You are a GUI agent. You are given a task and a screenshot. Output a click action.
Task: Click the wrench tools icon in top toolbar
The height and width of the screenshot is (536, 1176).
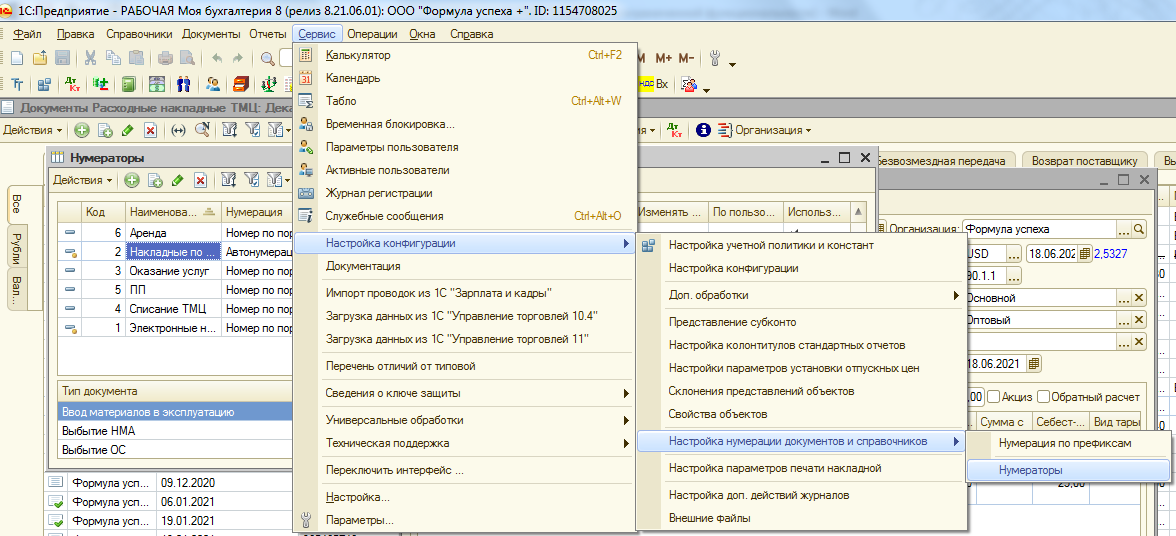pyautogui.click(x=715, y=58)
